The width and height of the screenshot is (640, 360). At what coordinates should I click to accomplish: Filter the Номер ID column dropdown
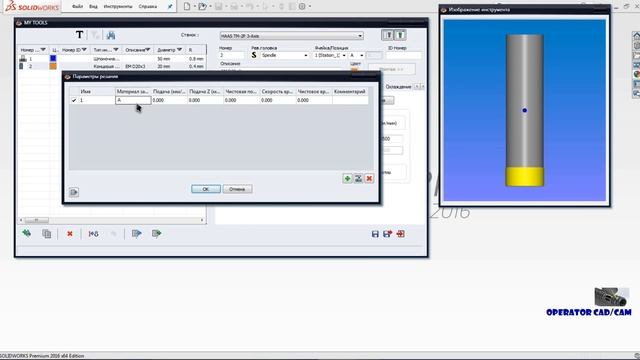pos(84,50)
